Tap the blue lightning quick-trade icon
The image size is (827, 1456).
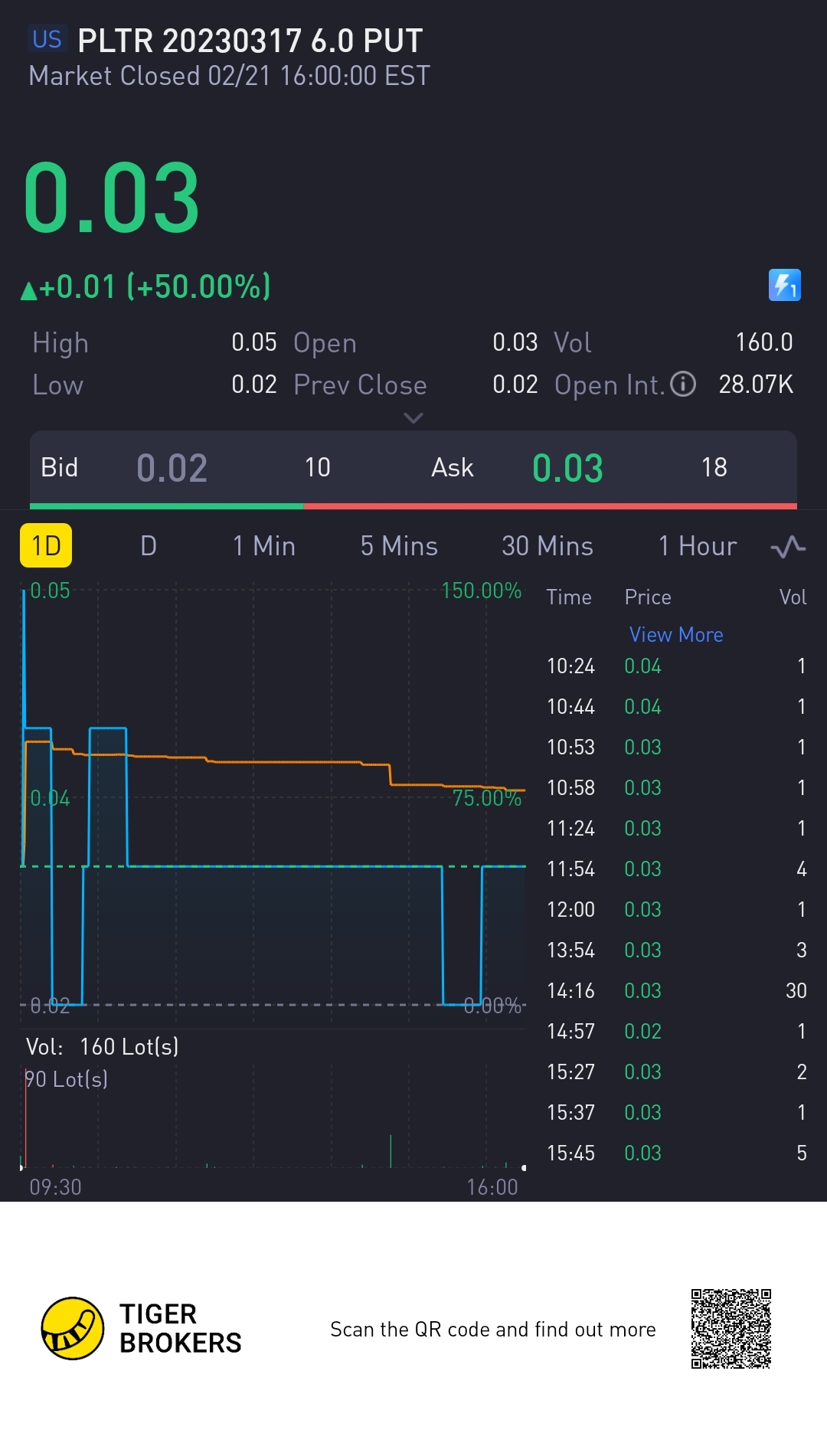point(784,286)
